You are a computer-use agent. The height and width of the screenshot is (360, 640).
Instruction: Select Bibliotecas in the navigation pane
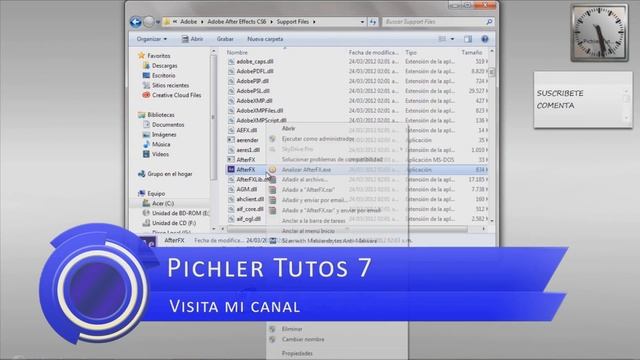(160, 115)
